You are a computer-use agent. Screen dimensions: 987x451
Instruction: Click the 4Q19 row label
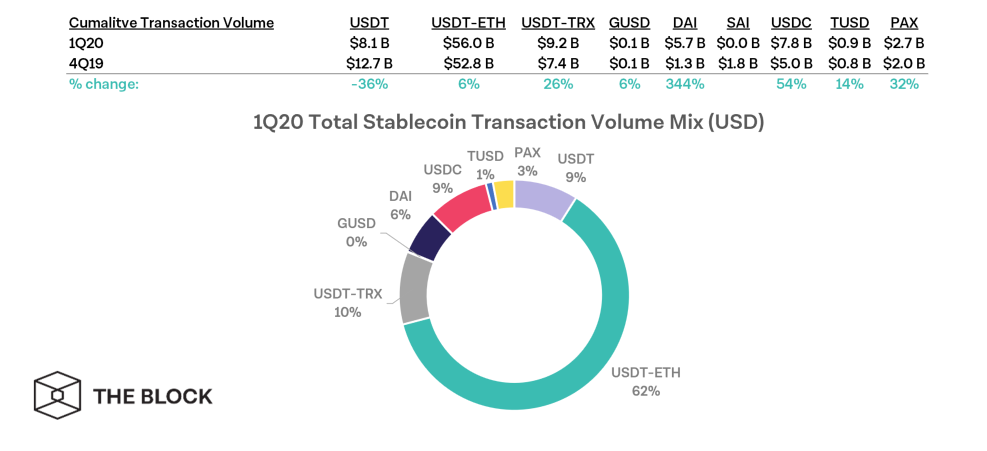[x=86, y=63]
